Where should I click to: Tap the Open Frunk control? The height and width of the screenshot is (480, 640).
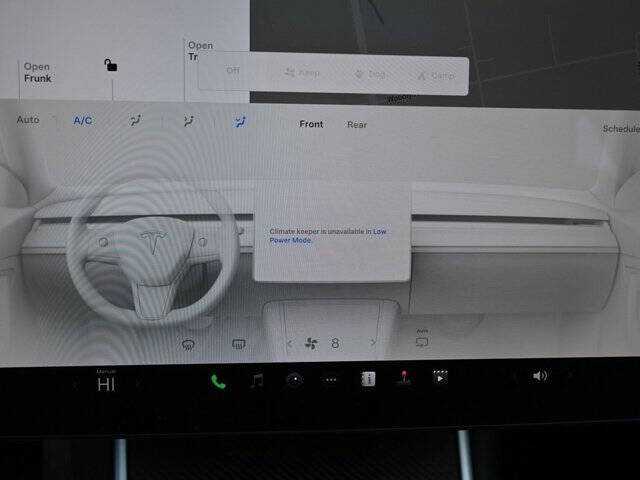pyautogui.click(x=38, y=72)
